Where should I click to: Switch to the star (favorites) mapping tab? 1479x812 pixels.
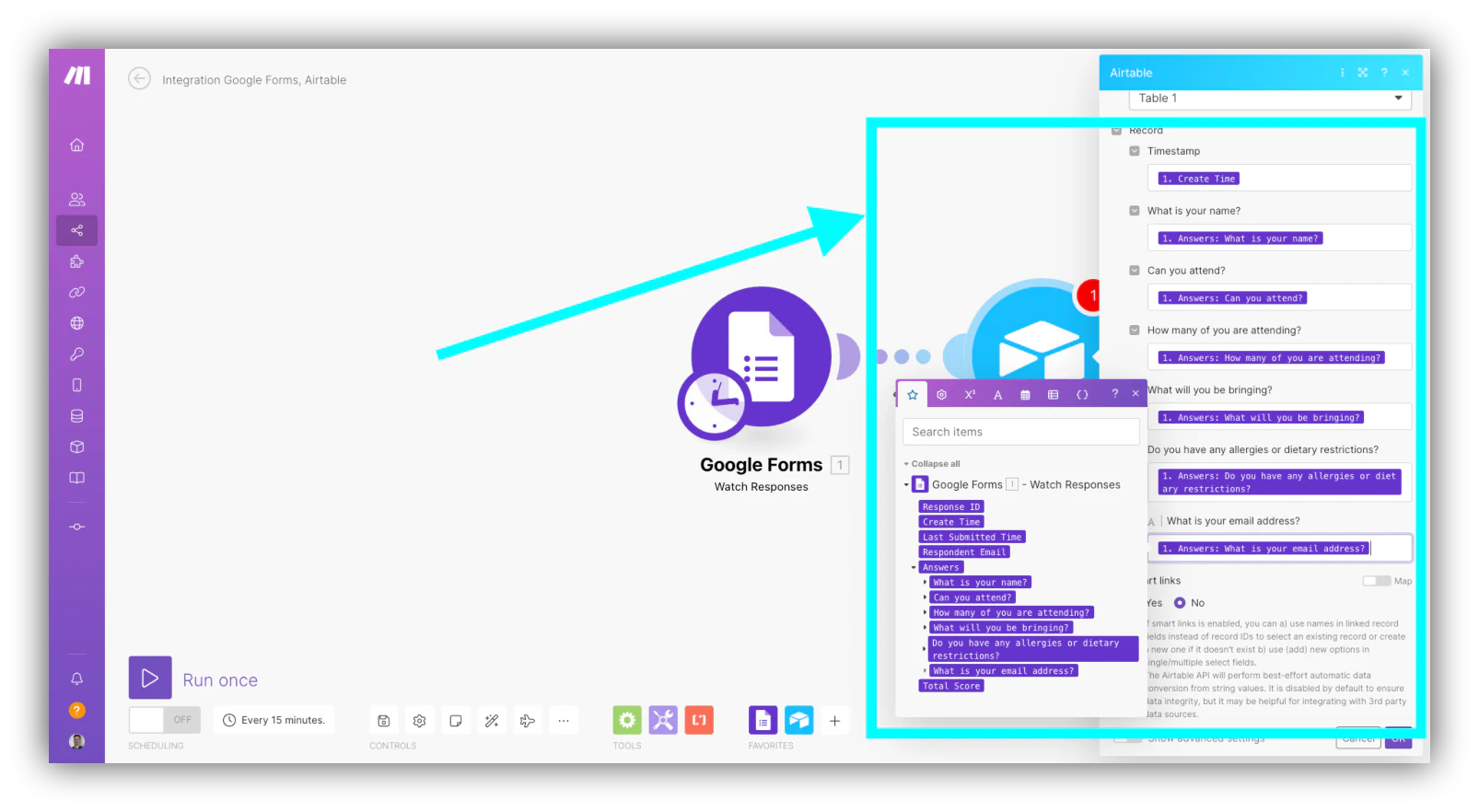[x=913, y=395]
